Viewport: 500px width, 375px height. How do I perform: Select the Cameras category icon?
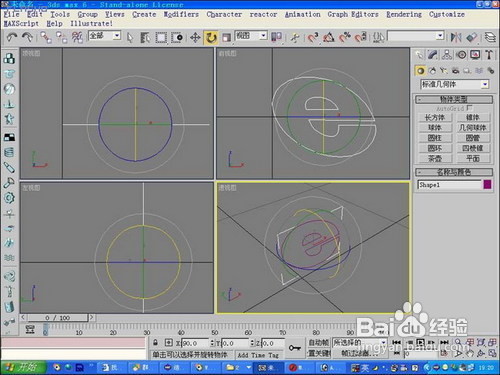455,71
